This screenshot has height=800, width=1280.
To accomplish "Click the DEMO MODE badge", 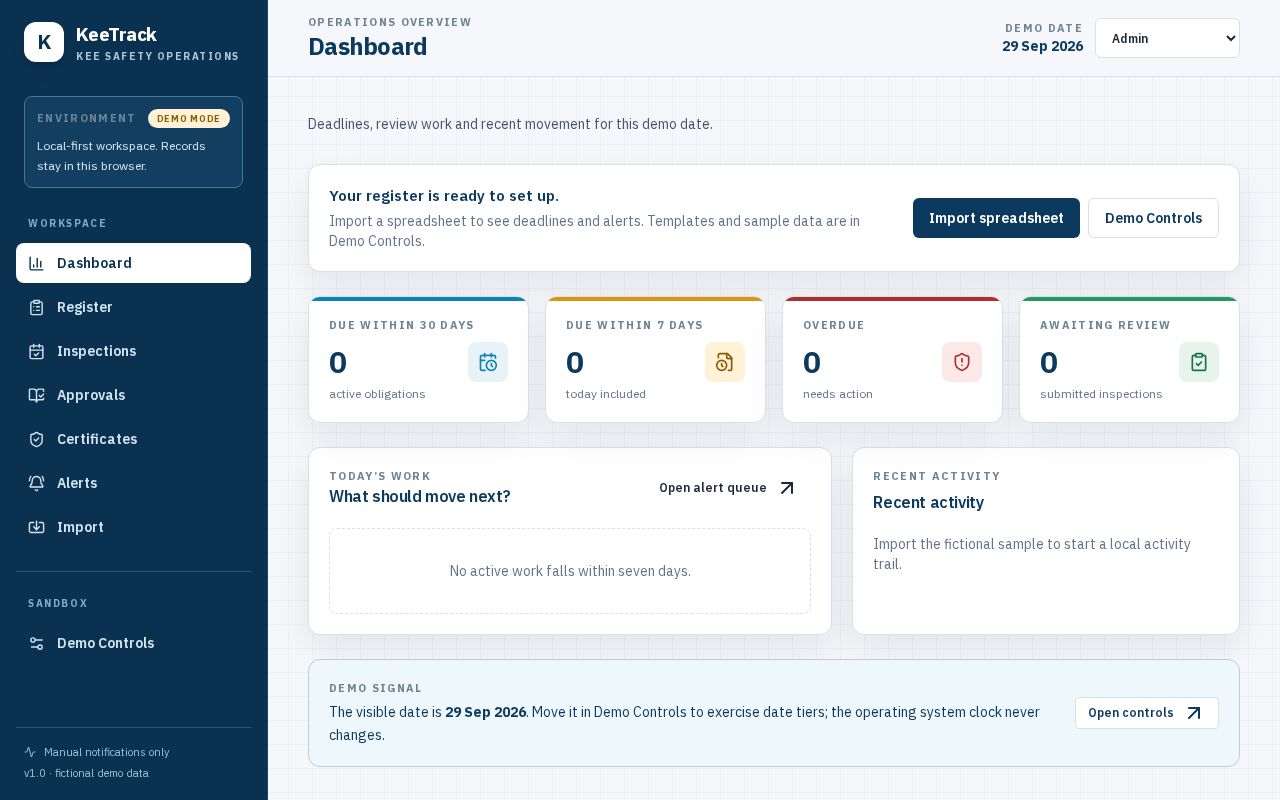I will click(x=189, y=118).
